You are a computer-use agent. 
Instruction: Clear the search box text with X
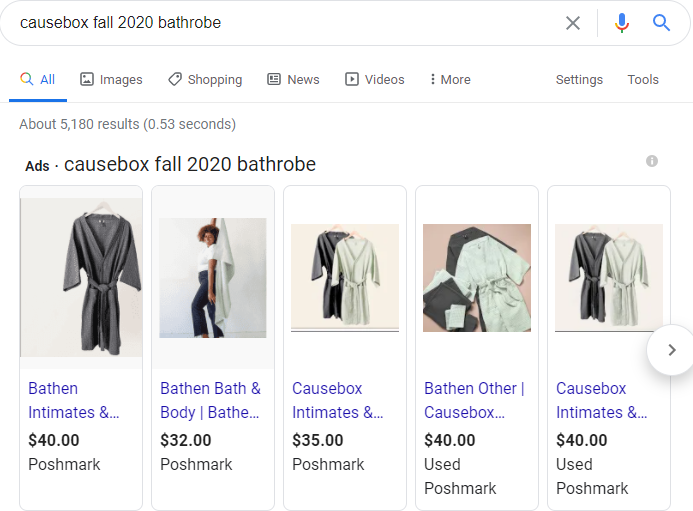coord(573,23)
